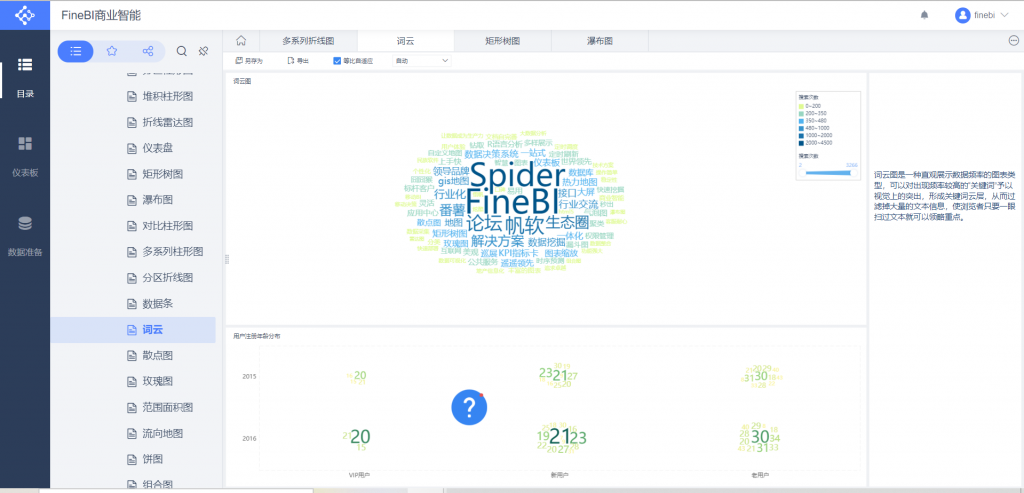Click the file icon beside 流向地图
Viewport: 1024px width, 493px height.
tap(131, 433)
